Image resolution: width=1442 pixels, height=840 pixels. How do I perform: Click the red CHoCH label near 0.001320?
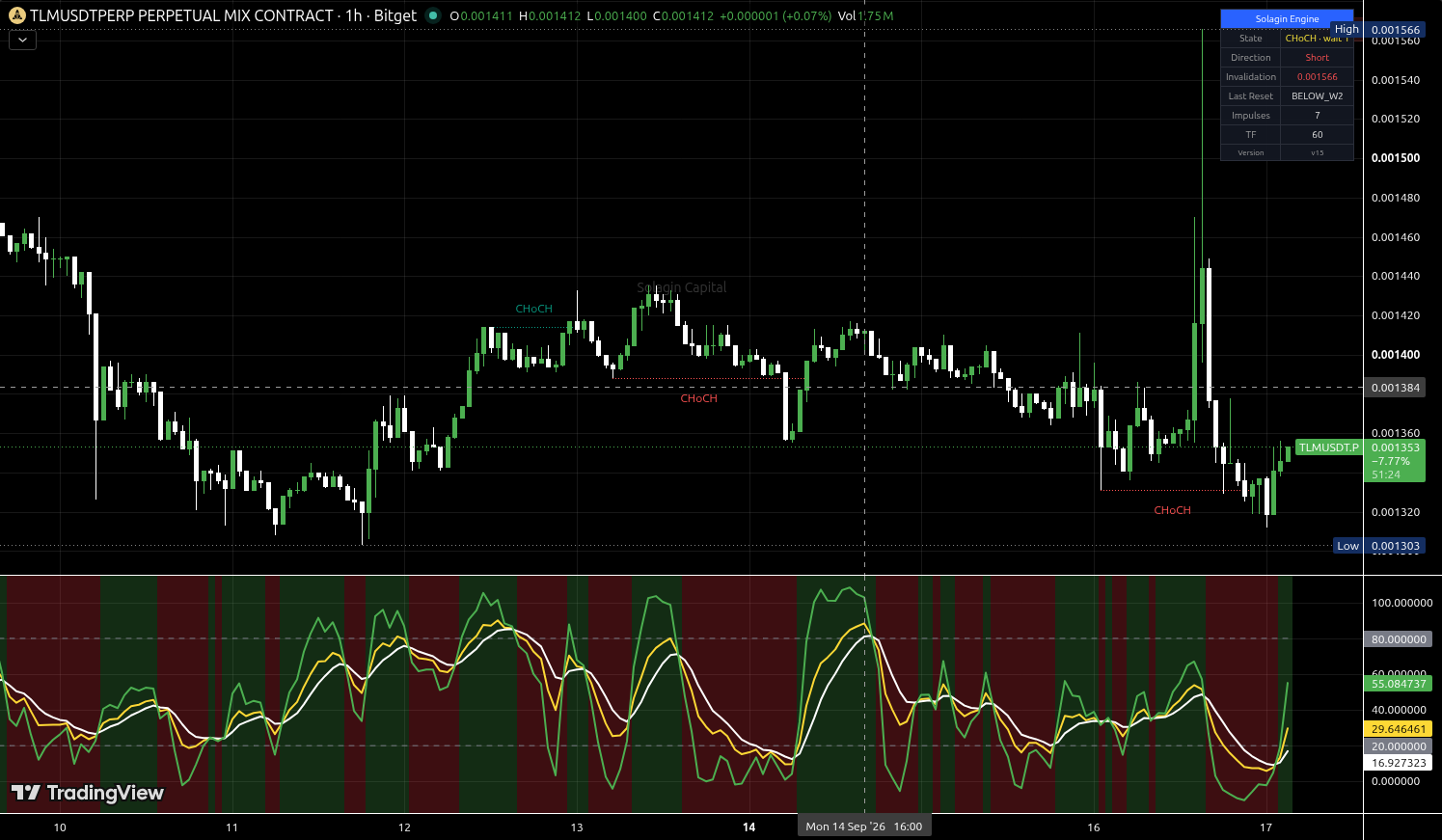click(x=1172, y=510)
